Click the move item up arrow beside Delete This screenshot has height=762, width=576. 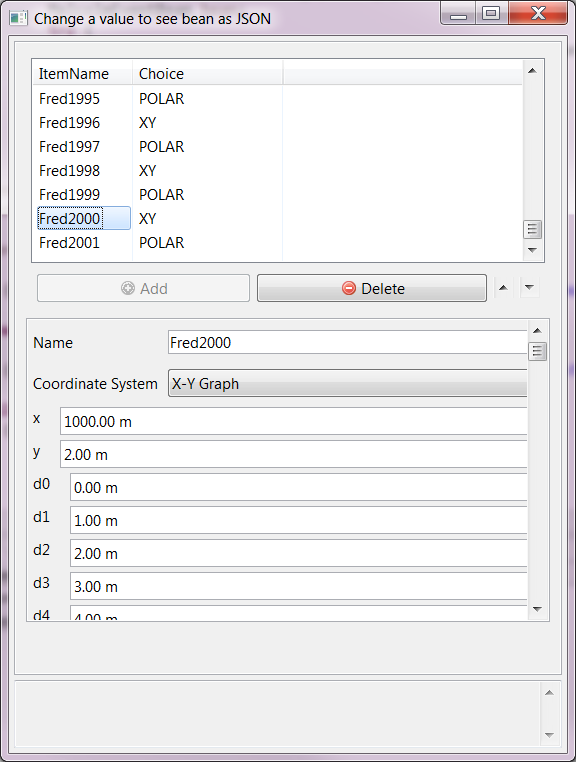click(504, 288)
